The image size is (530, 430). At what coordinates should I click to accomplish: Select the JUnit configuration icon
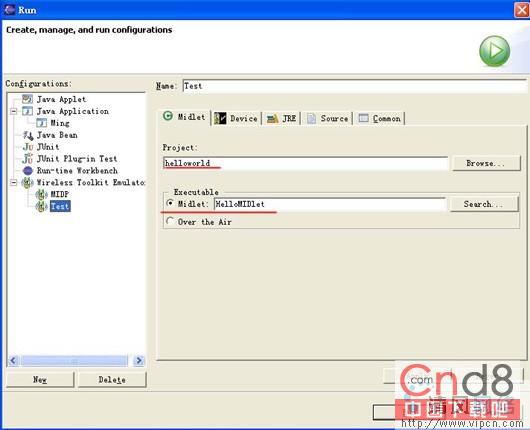point(28,147)
